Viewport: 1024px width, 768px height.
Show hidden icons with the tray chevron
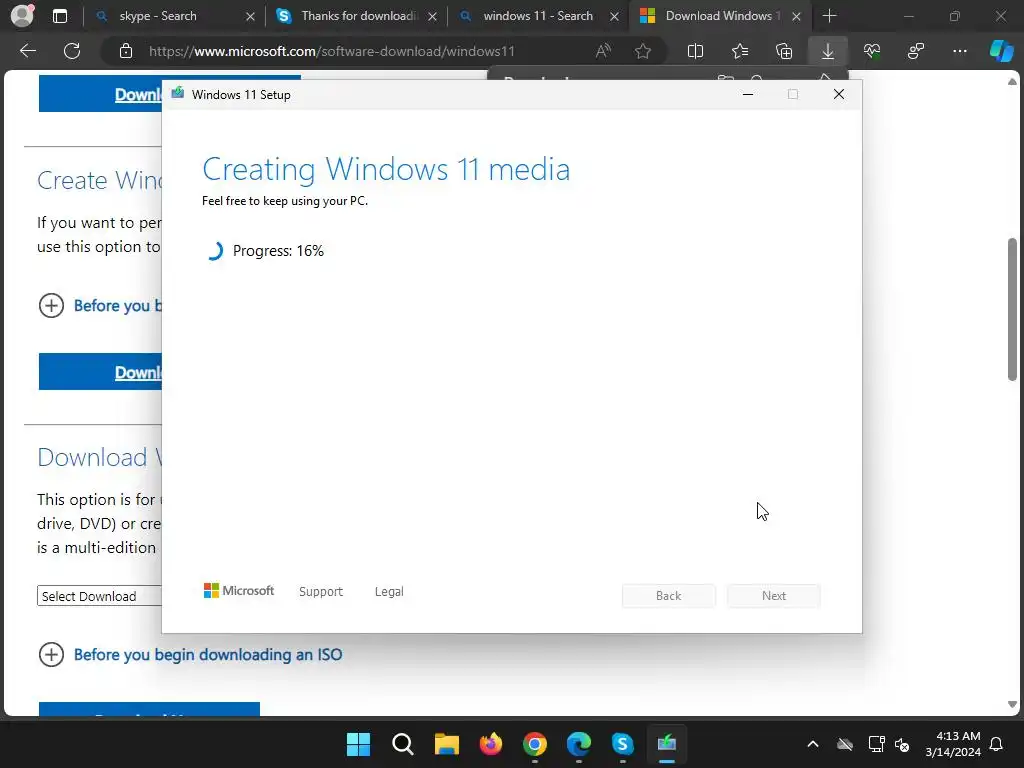[x=812, y=744]
